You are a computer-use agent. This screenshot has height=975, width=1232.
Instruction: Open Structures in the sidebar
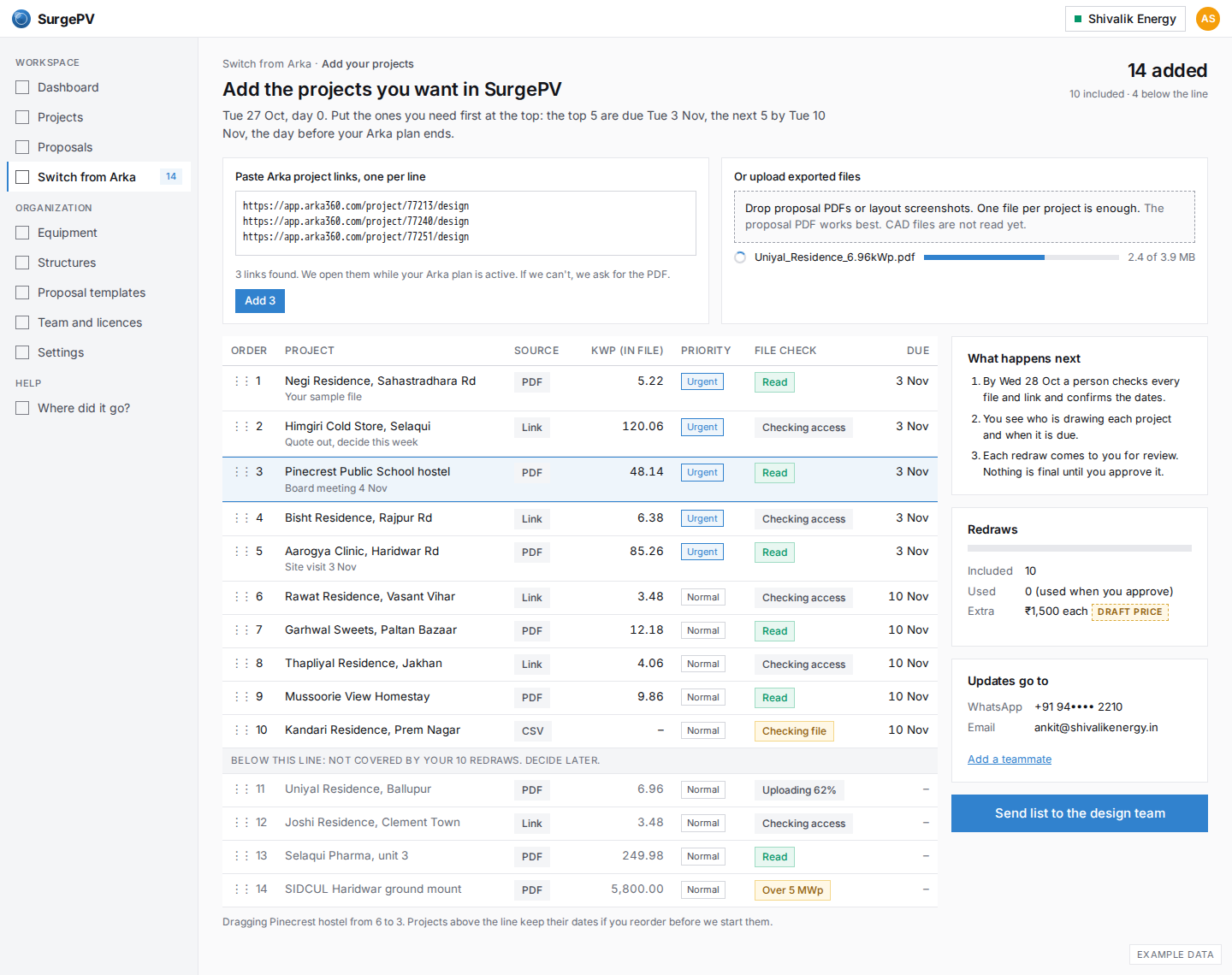click(99, 263)
